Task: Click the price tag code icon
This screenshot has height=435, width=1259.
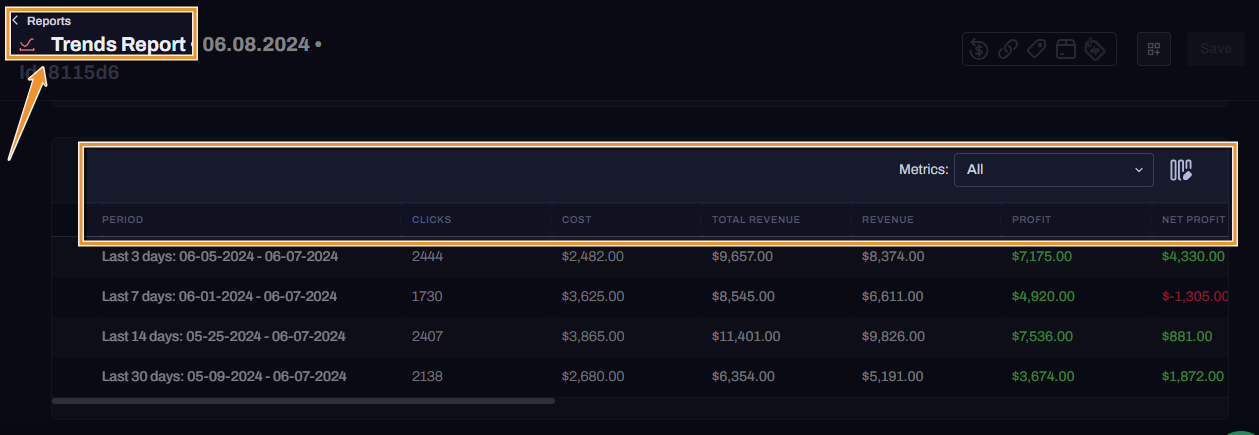Action: [1094, 49]
